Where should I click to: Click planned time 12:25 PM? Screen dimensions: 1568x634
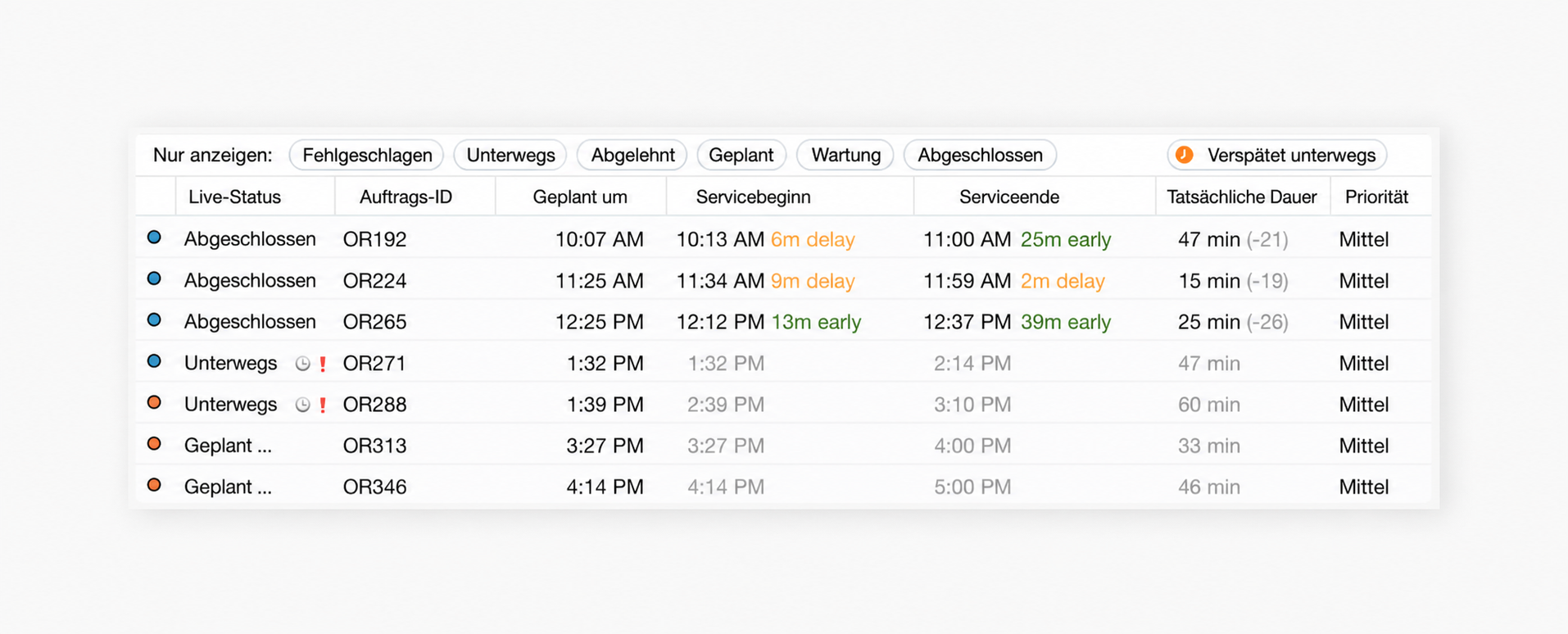[x=600, y=322]
